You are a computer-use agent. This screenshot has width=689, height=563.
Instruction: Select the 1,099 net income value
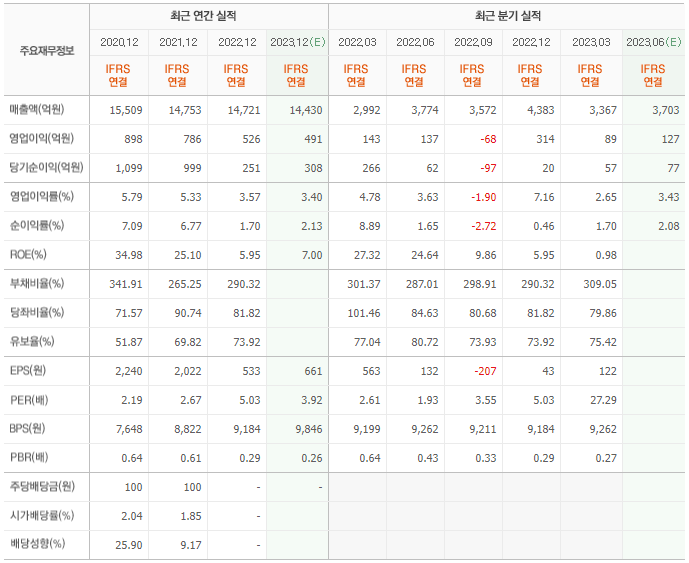pyautogui.click(x=129, y=168)
